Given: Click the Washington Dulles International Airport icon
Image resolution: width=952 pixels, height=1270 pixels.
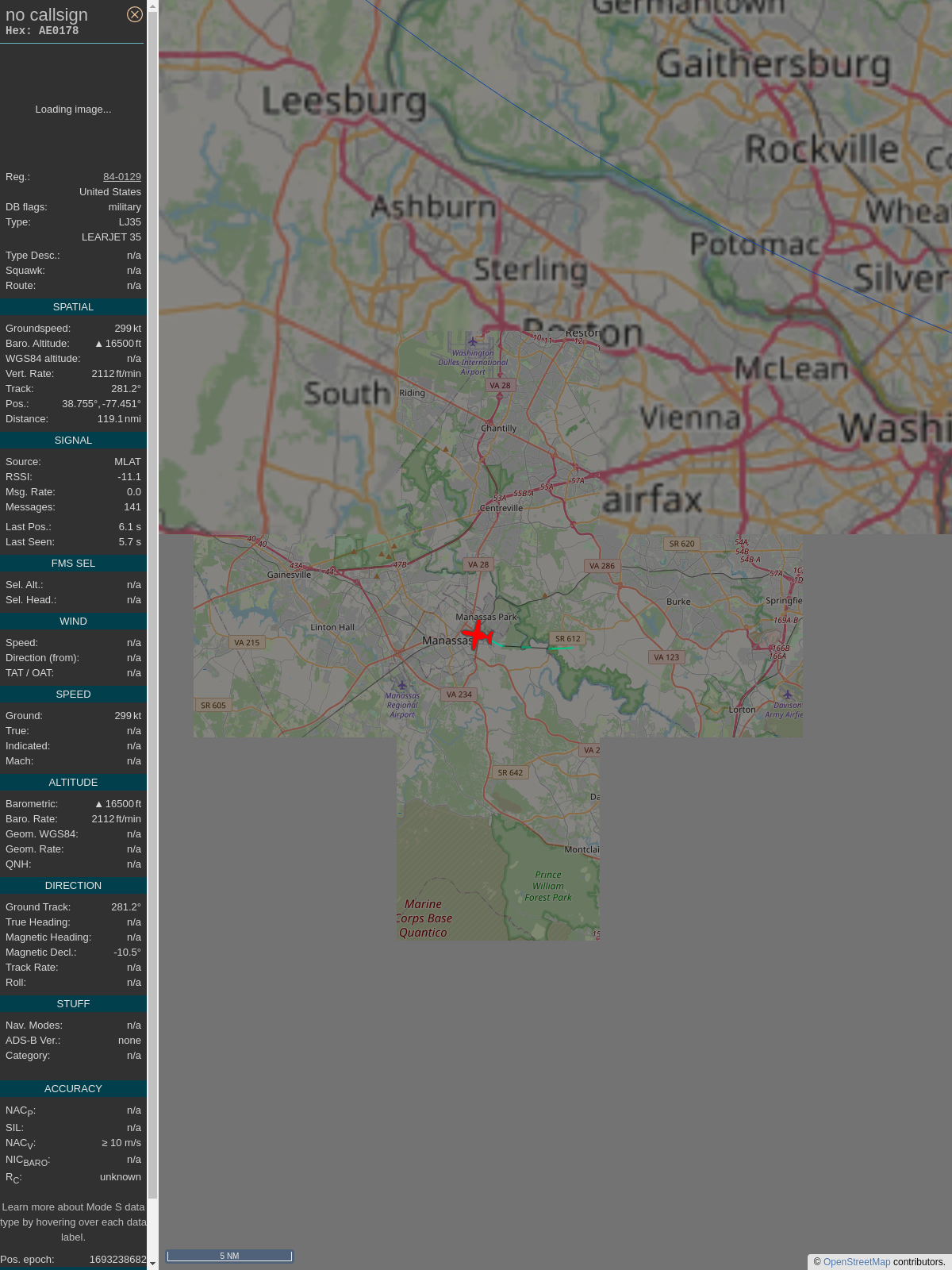Looking at the screenshot, I should point(473,341).
